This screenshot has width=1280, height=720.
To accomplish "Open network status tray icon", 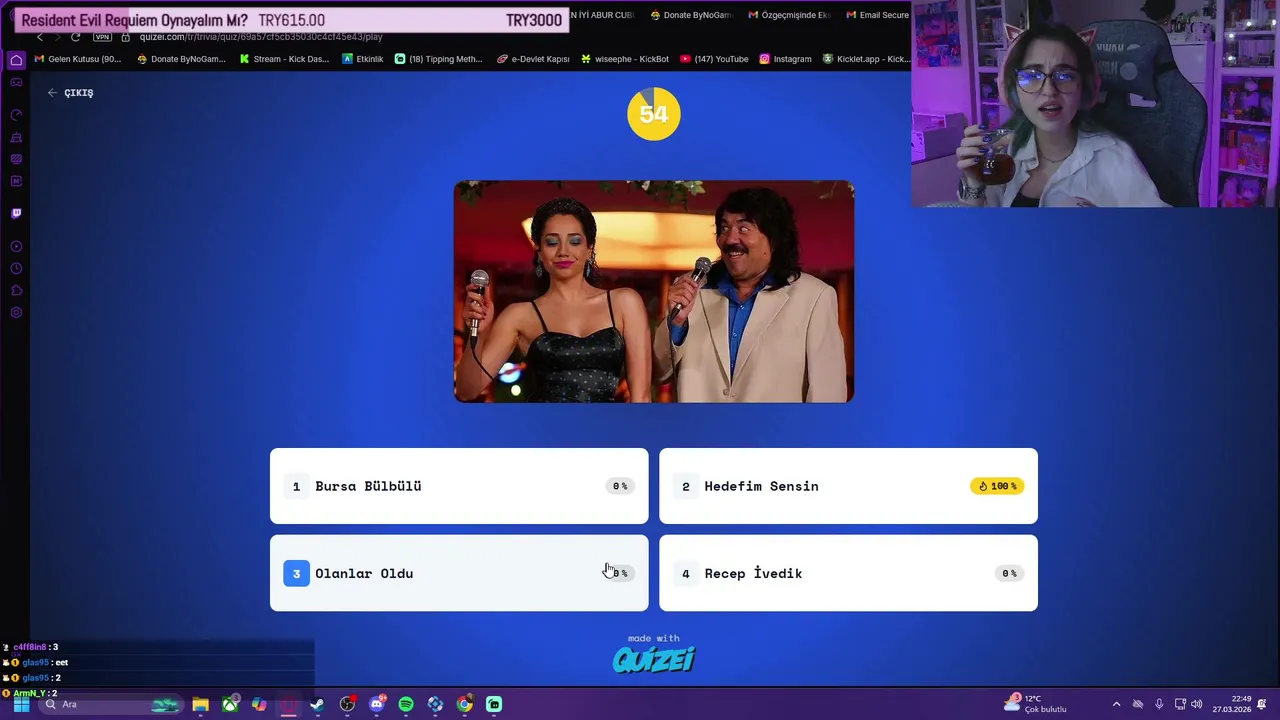I will pos(1180,704).
